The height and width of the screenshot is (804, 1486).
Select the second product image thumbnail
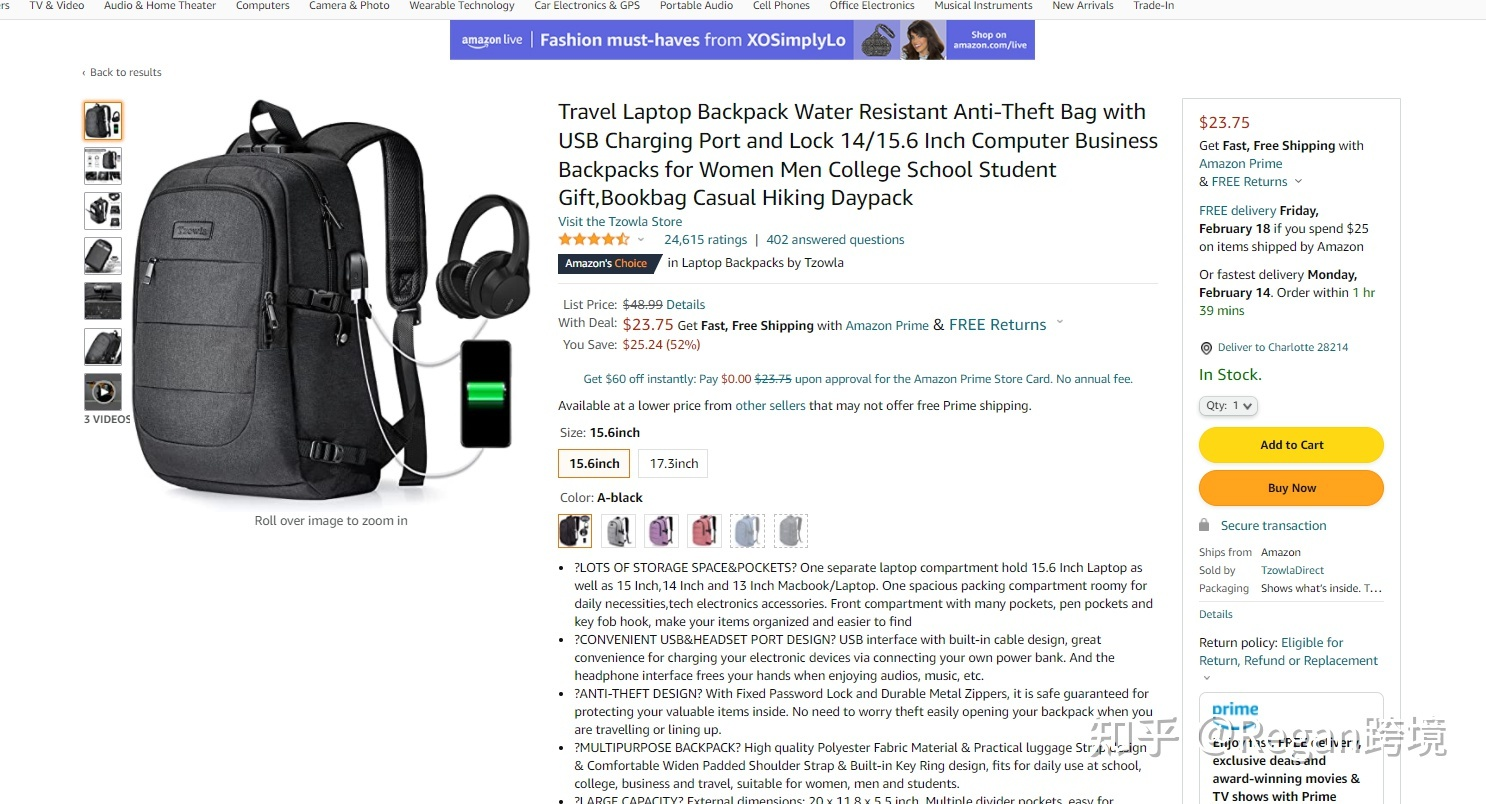pos(103,166)
